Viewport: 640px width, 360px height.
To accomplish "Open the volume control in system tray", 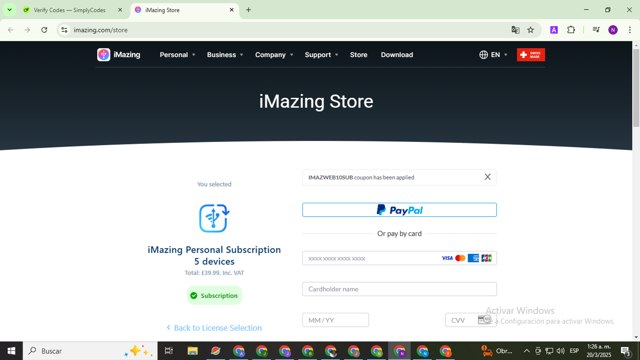I will 560,351.
